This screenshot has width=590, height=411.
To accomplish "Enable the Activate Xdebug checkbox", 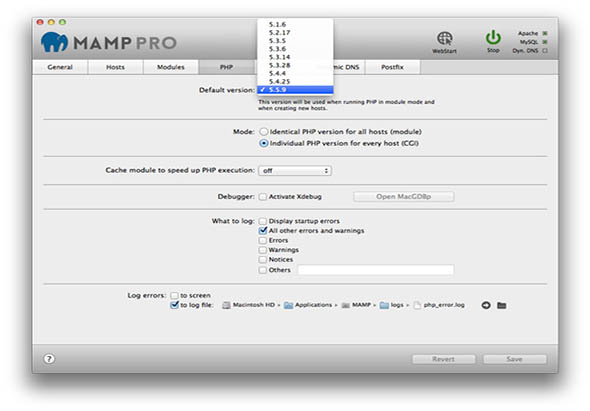I will (263, 197).
